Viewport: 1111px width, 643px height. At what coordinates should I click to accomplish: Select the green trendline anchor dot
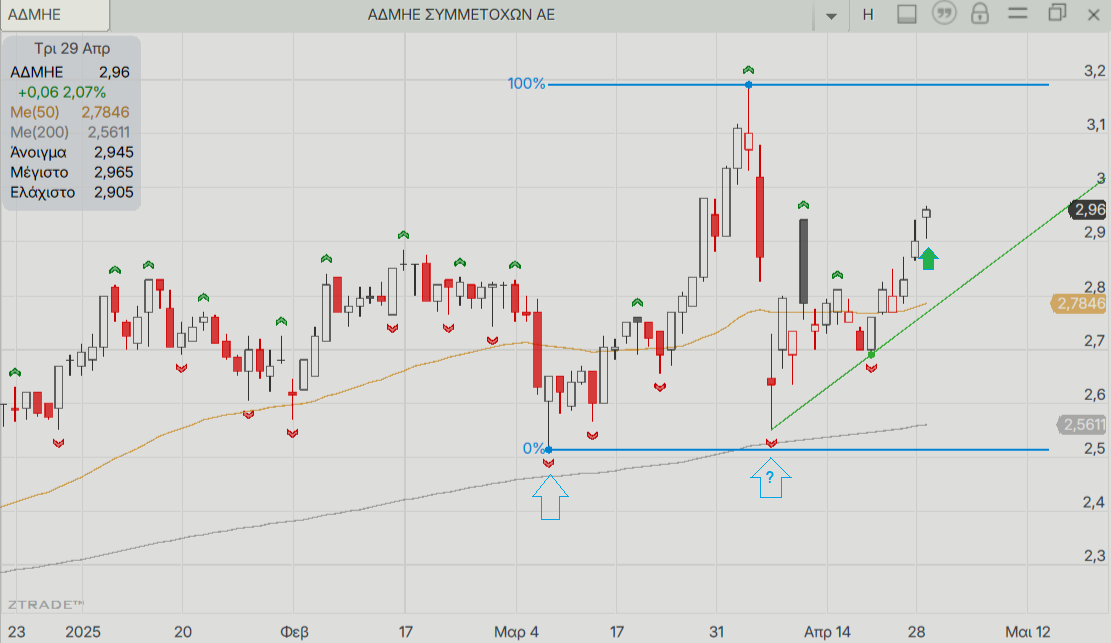(872, 354)
